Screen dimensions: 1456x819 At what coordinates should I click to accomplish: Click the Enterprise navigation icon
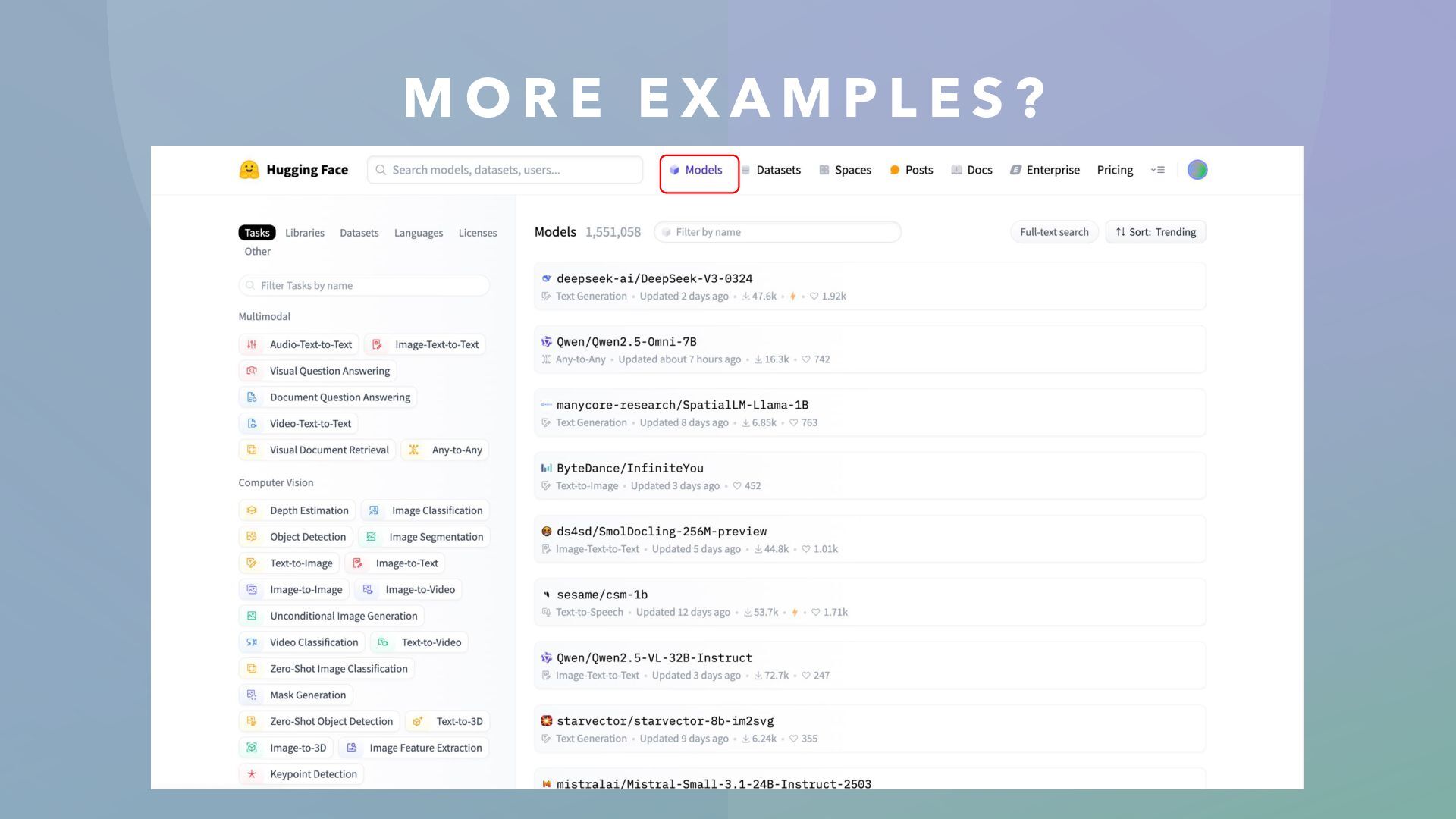click(1015, 170)
